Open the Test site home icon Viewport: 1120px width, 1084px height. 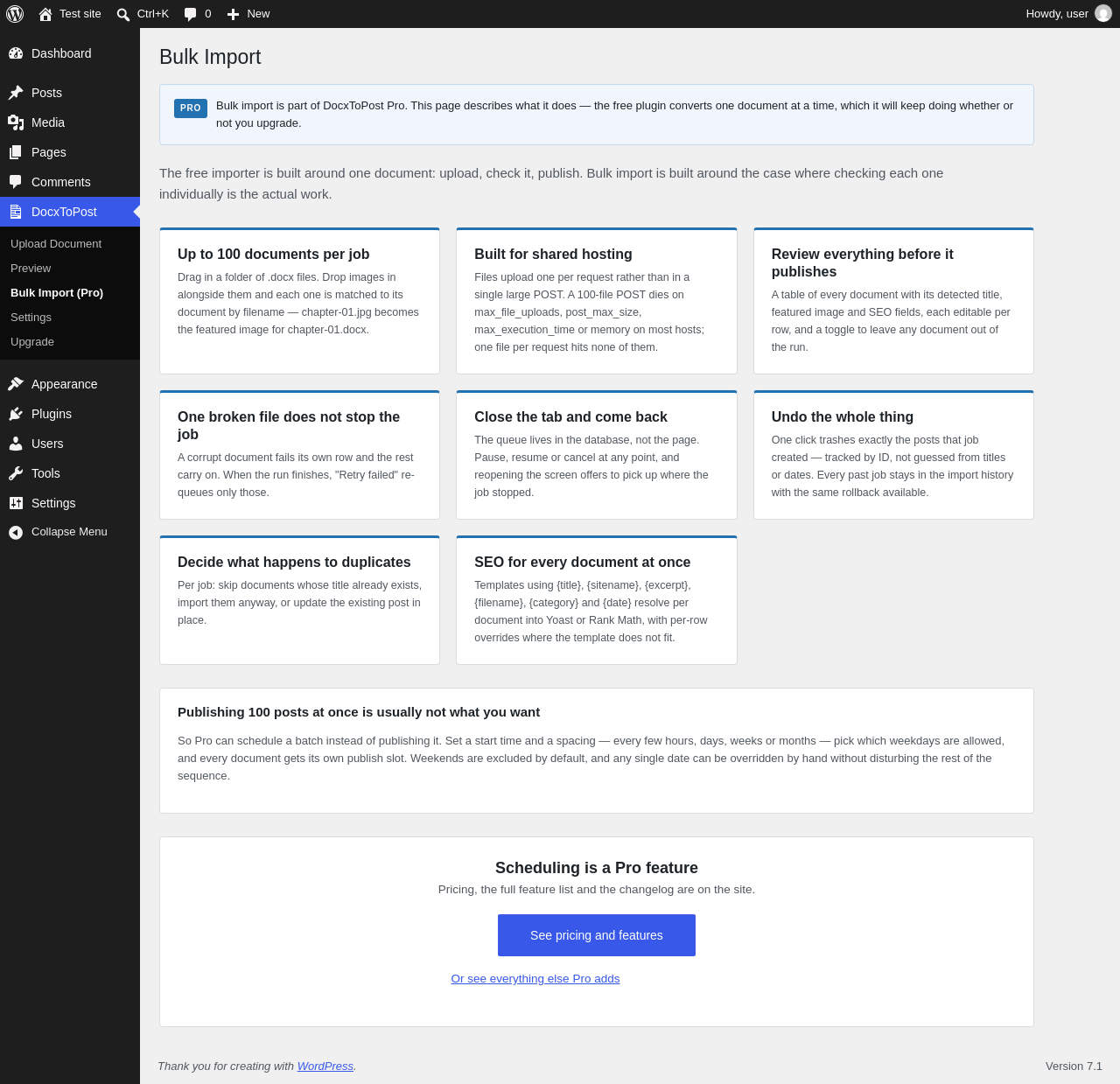45,14
